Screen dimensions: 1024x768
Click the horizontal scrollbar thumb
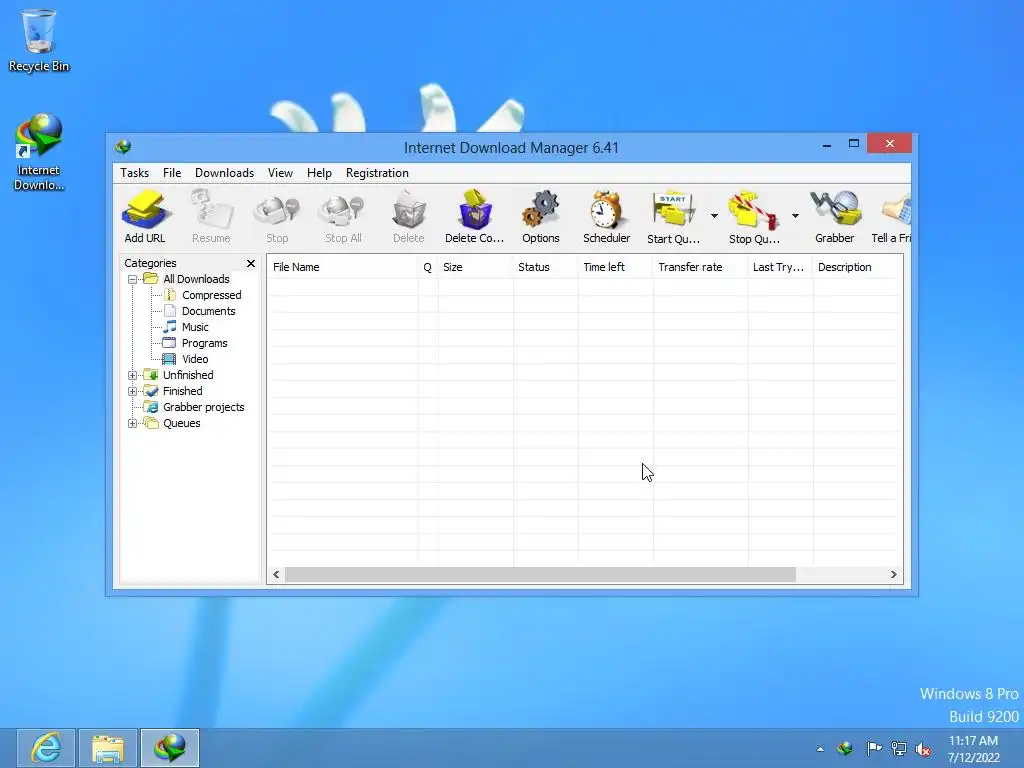coord(540,575)
